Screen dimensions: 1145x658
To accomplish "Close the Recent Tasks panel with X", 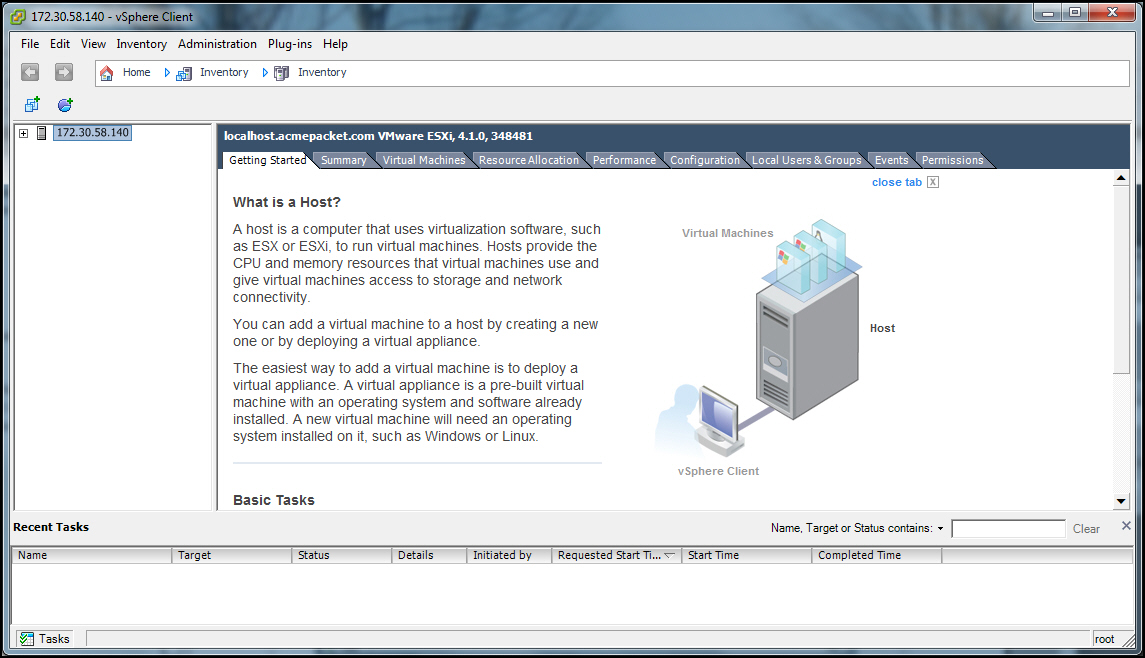I will point(1126,526).
